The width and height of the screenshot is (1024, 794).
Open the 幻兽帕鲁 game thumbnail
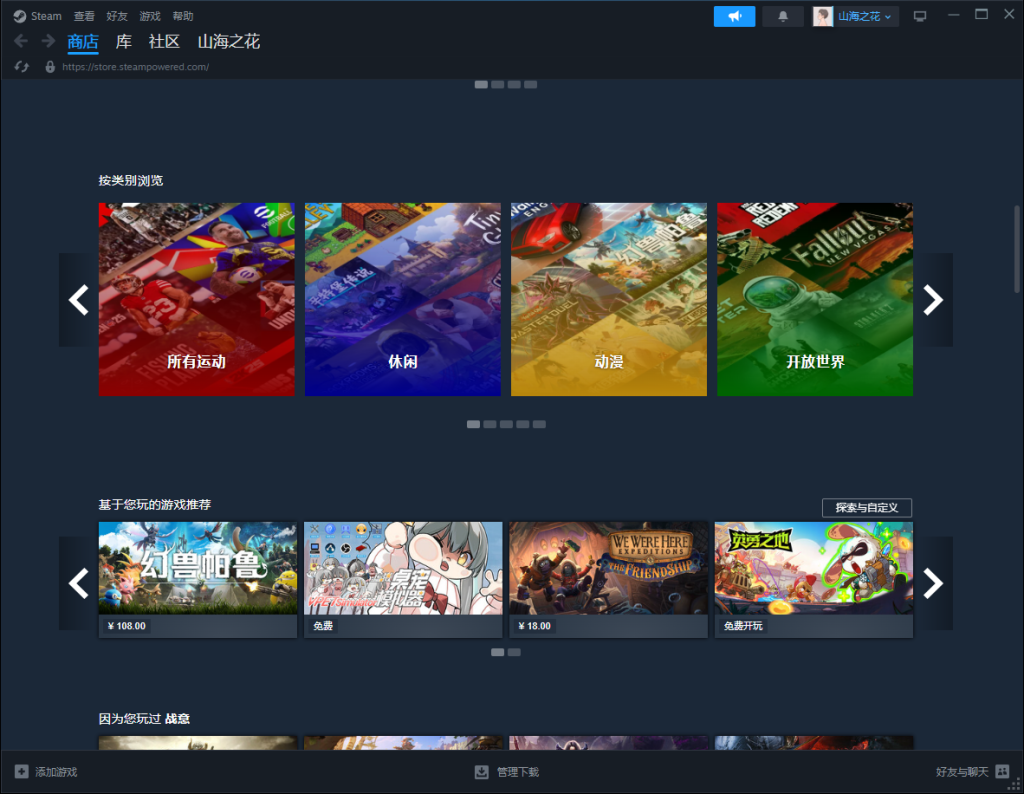pos(197,567)
